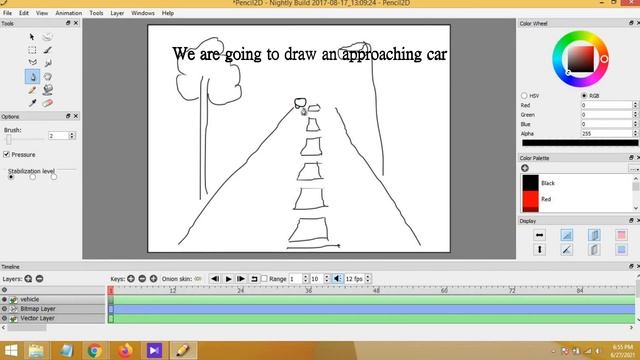Viewport: 640px width, 360px height.
Task: Open the View menu
Action: pyautogui.click(x=42, y=13)
